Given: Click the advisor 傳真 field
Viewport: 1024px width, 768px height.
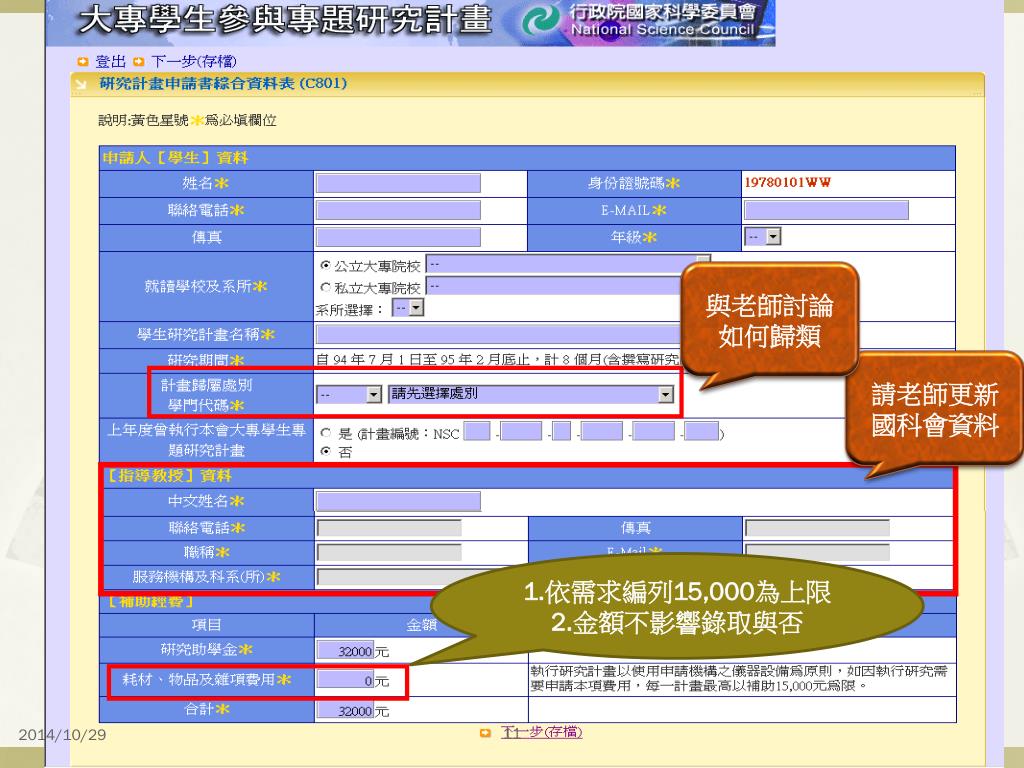Looking at the screenshot, I should (x=818, y=528).
